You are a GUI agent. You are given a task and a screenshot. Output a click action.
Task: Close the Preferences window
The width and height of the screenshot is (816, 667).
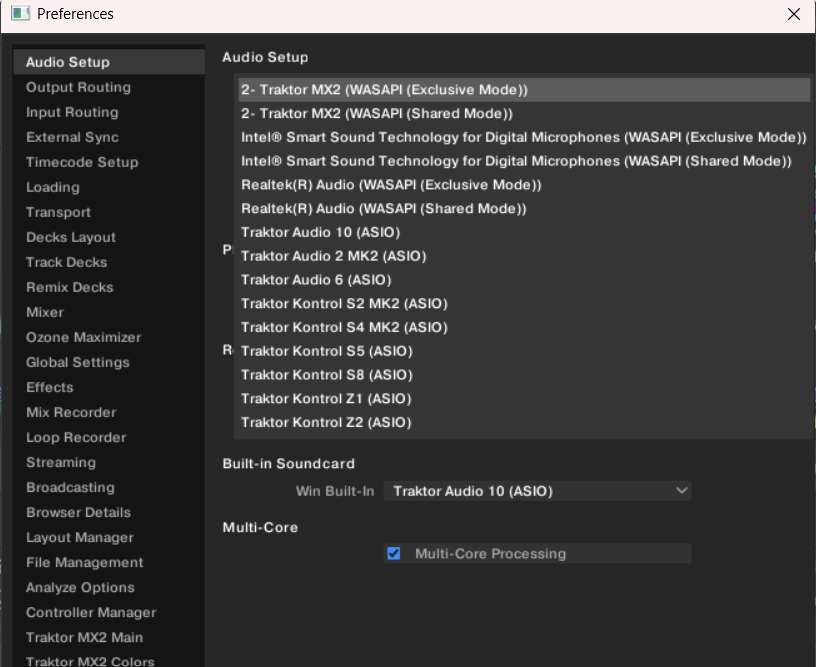click(x=794, y=14)
